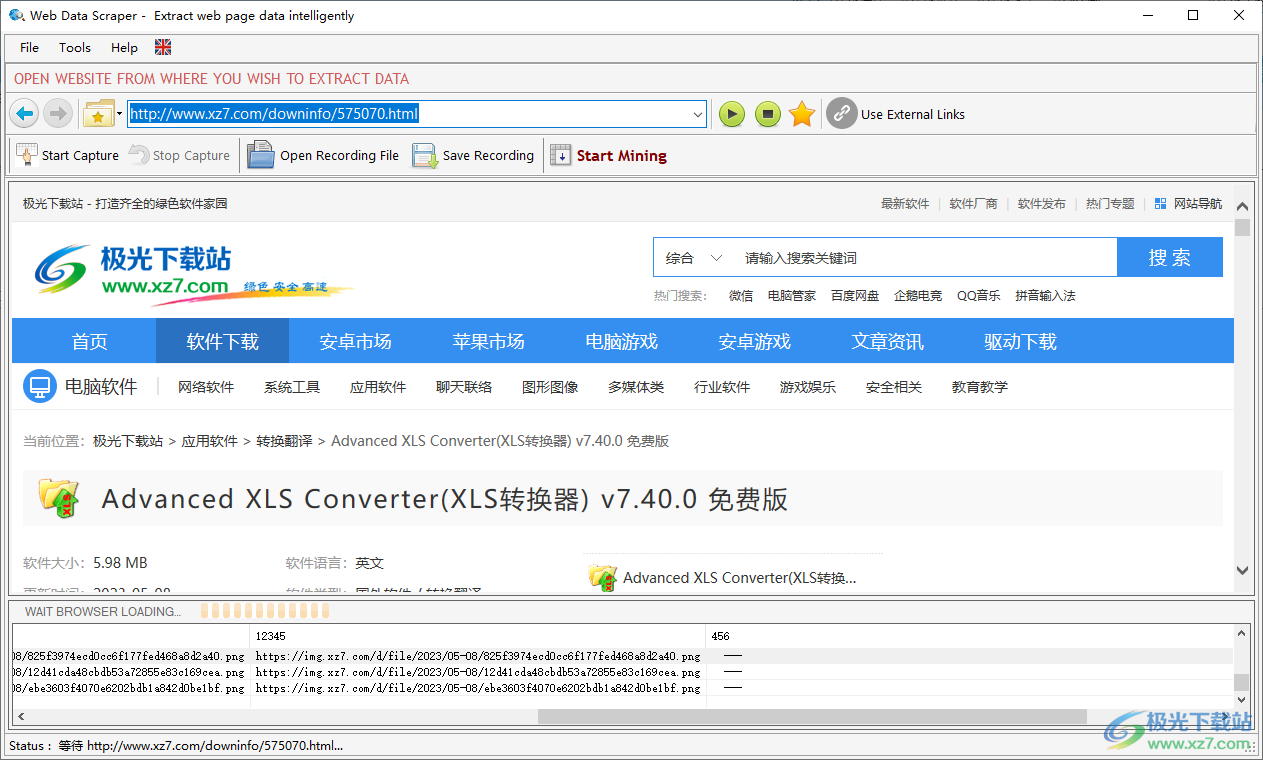Click the 图形图像 category link

(550, 387)
